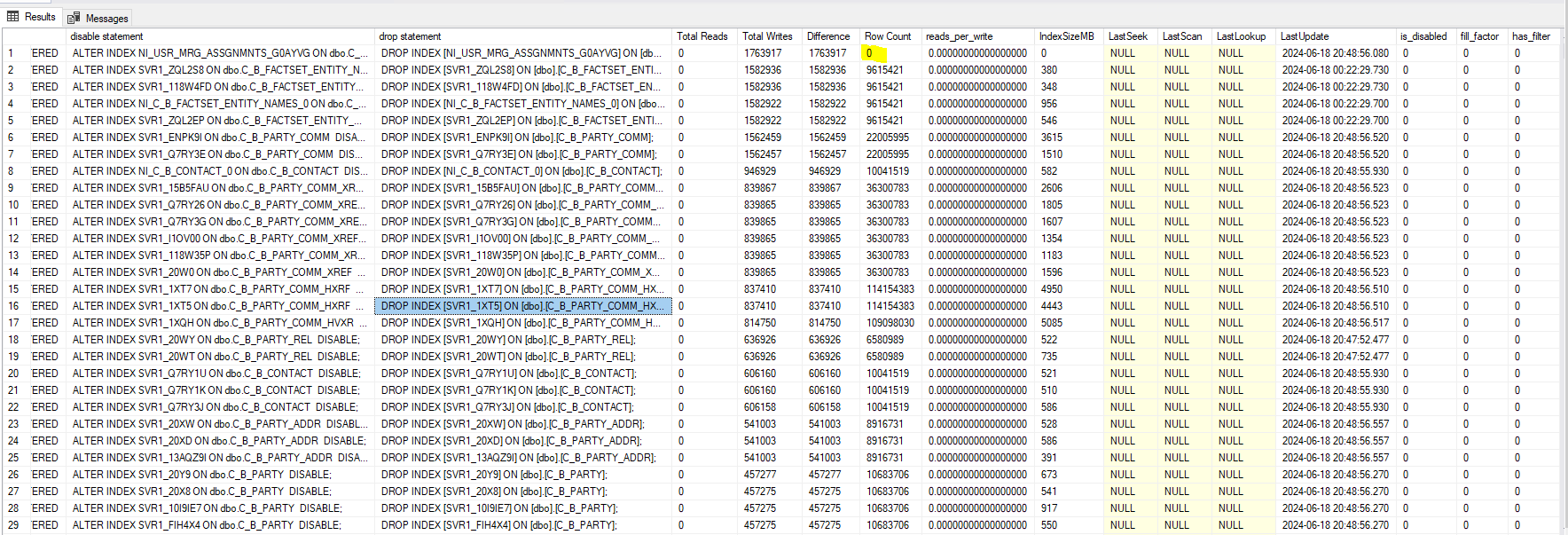Select the Total Reads column header
The image size is (1568, 535).
click(x=706, y=36)
